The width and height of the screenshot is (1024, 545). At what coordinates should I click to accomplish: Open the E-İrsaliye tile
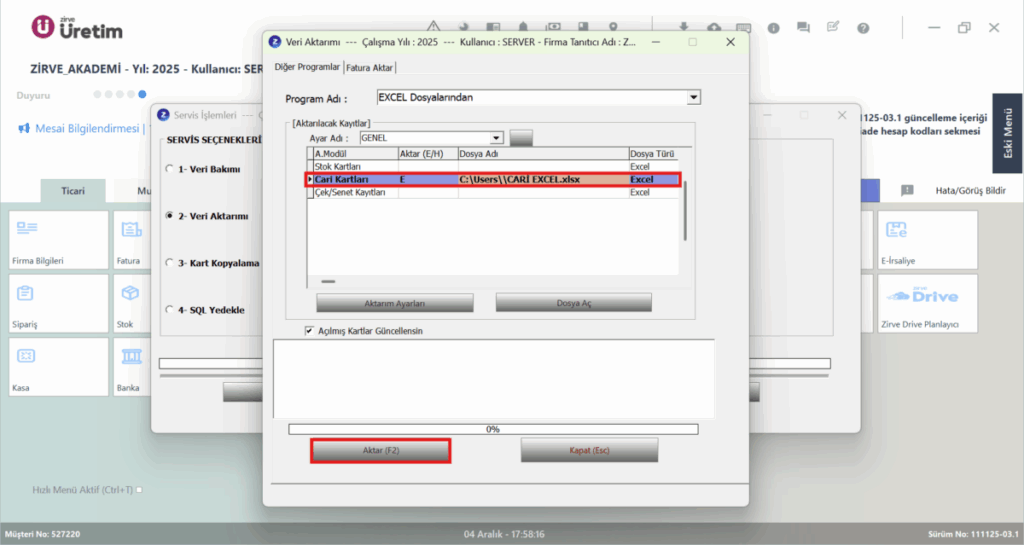(x=927, y=240)
